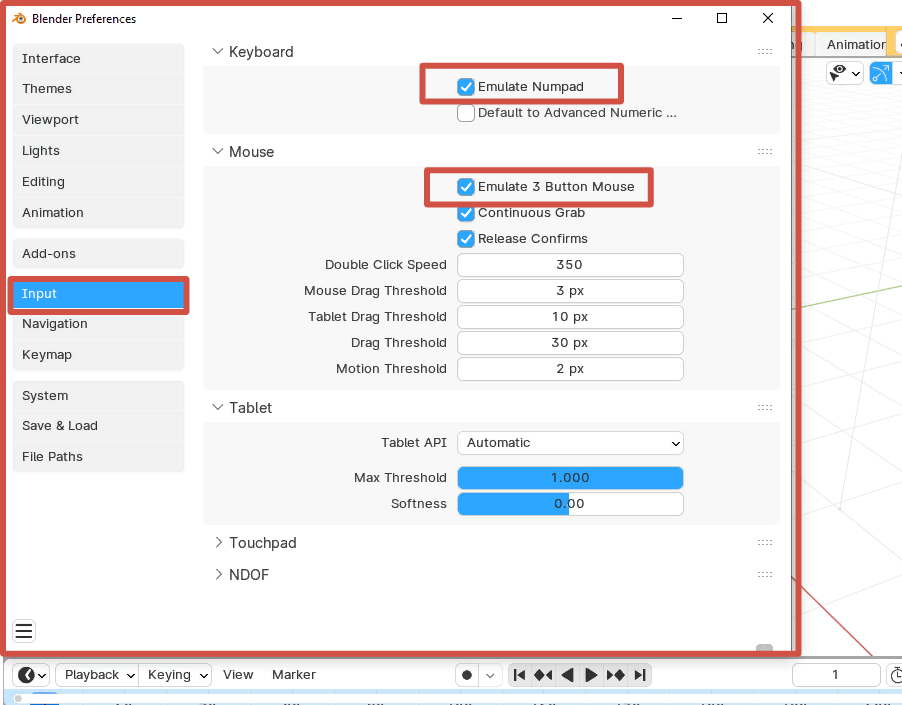902x705 pixels.
Task: Click the Mouse Drag Threshold field
Action: click(570, 291)
